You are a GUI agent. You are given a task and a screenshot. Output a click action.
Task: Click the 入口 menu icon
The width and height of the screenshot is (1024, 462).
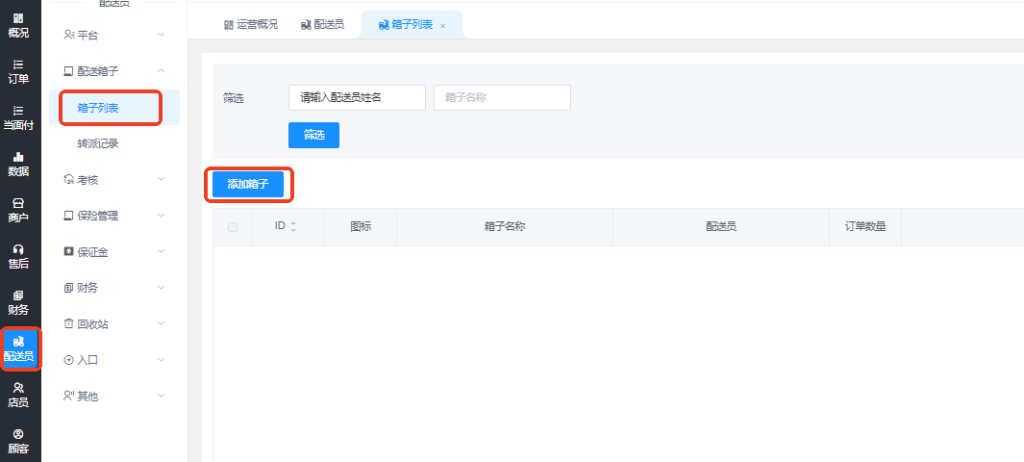pyautogui.click(x=68, y=359)
